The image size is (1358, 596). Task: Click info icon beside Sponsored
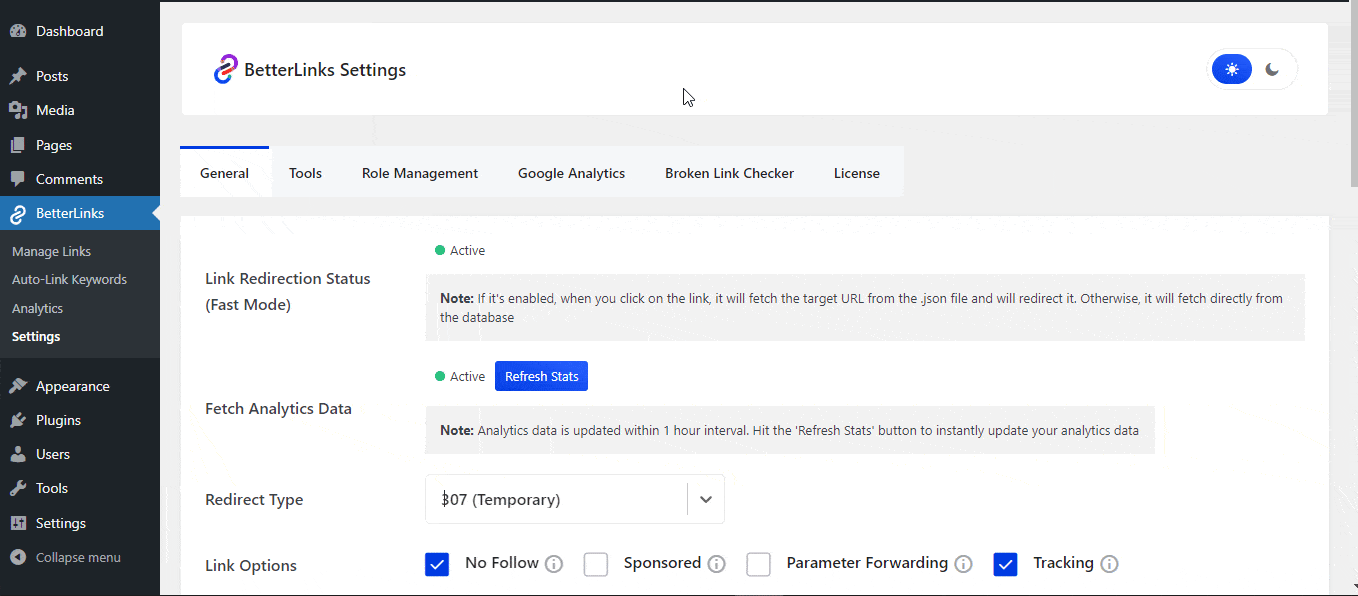716,564
